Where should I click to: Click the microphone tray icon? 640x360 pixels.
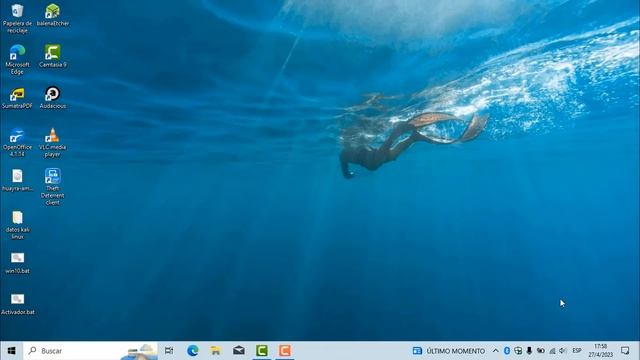click(529, 351)
